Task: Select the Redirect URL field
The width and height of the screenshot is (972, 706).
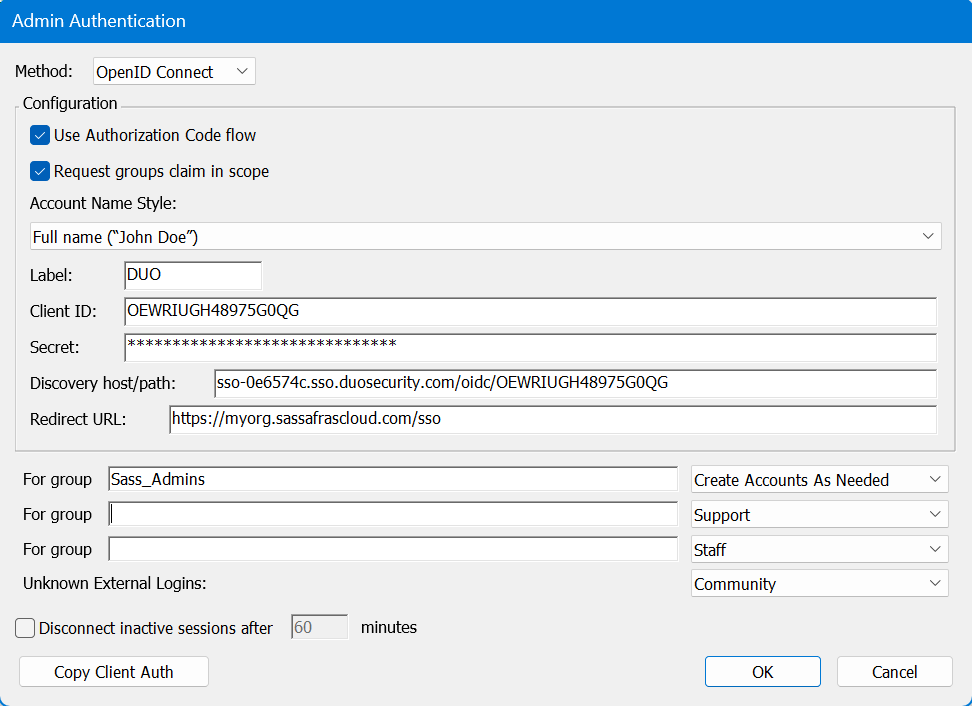Action: (552, 419)
